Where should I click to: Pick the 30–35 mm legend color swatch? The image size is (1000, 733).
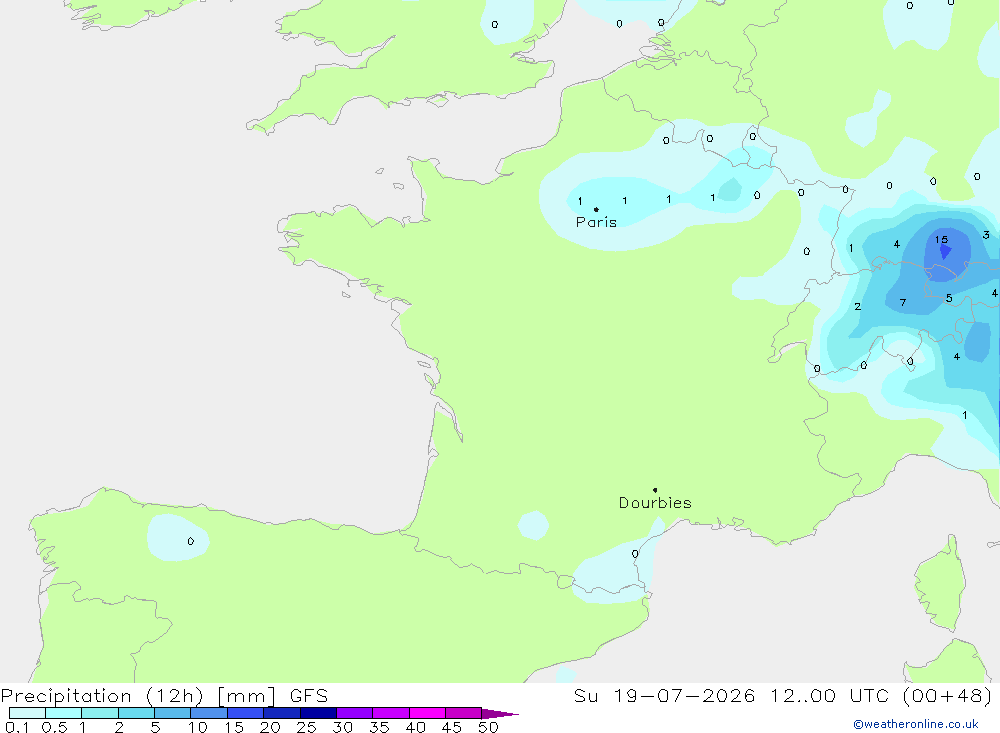pos(355,713)
